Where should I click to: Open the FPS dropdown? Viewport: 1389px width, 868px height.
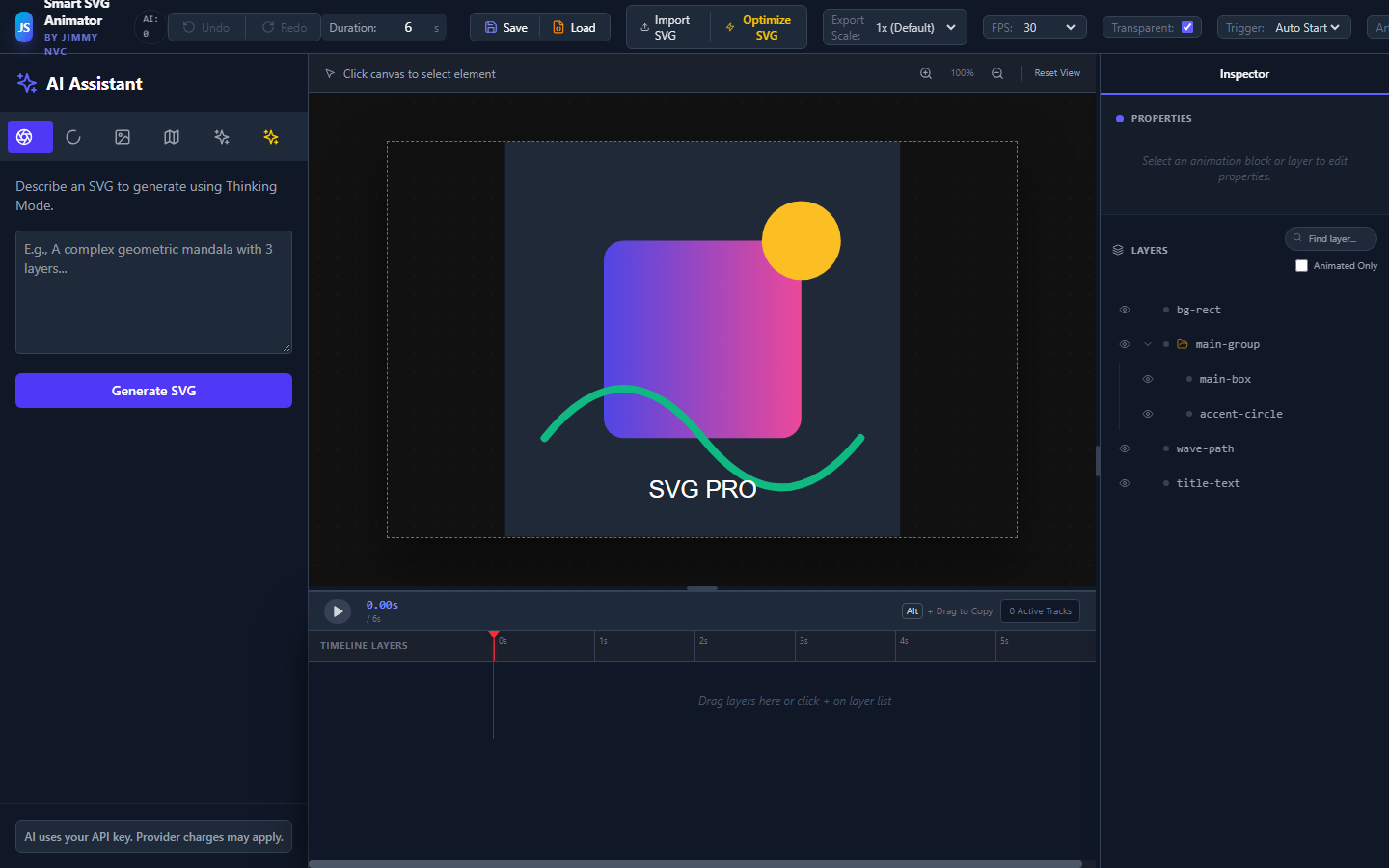coord(1049,28)
